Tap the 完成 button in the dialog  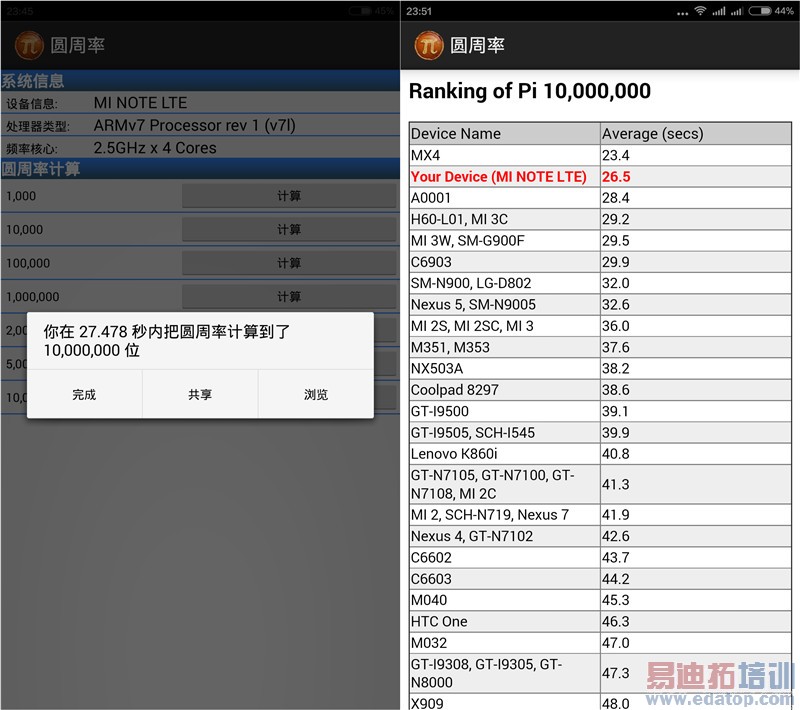tap(84, 394)
